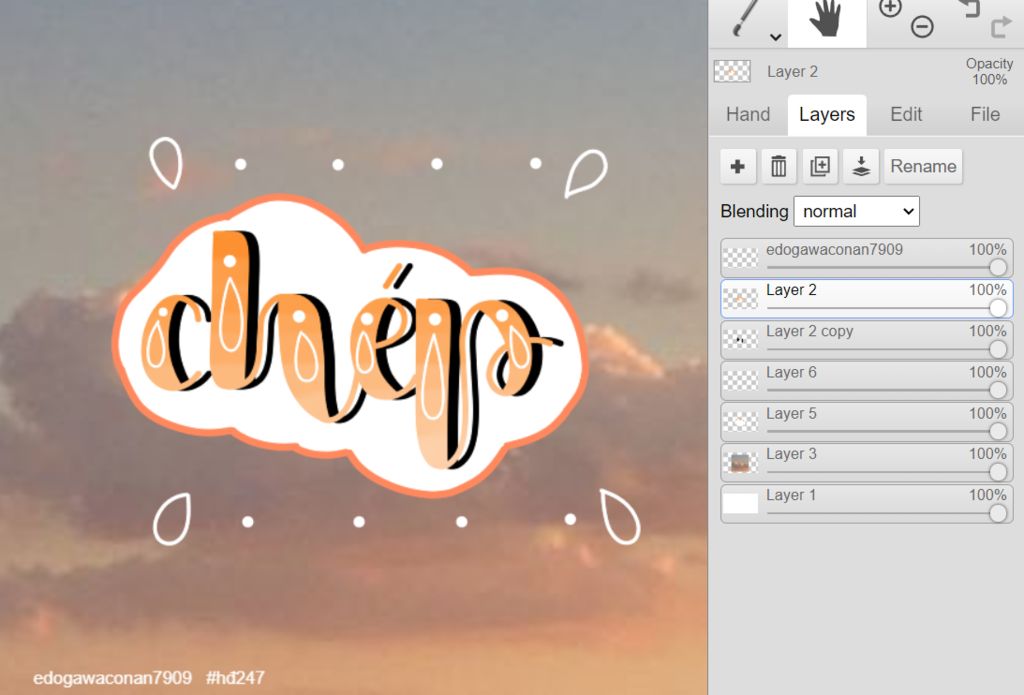Viewport: 1024px width, 695px height.
Task: Open the File tab
Action: tap(985, 114)
